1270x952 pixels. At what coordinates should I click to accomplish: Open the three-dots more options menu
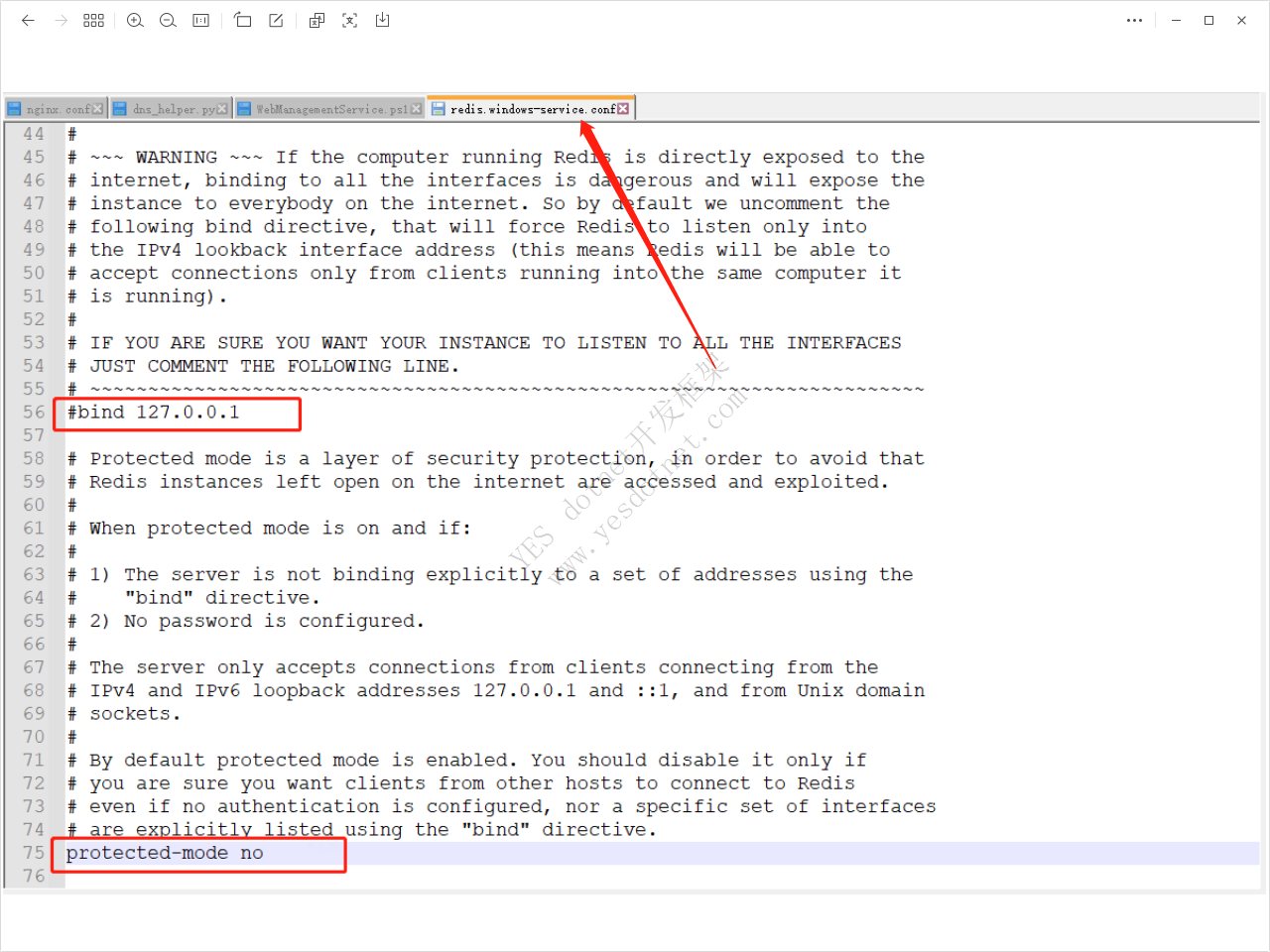click(x=1134, y=20)
